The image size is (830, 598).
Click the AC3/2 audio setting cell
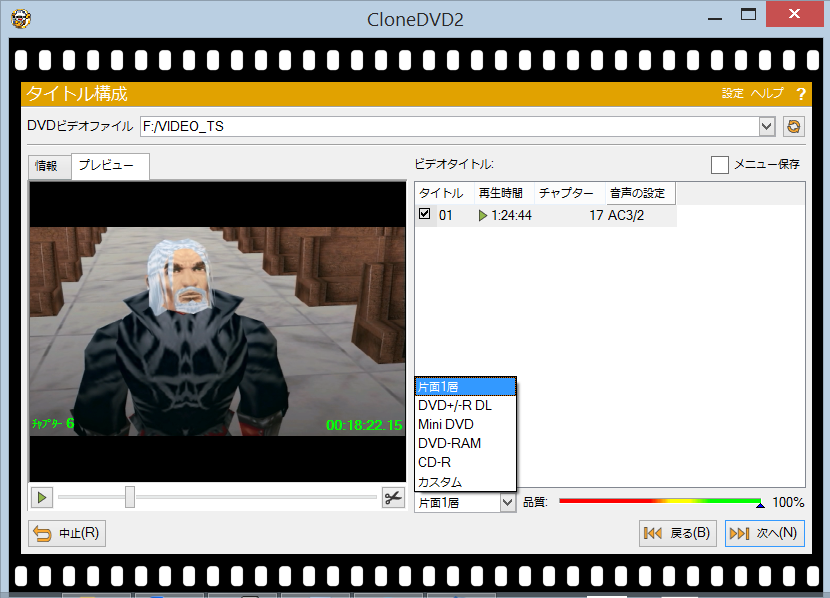[626, 215]
